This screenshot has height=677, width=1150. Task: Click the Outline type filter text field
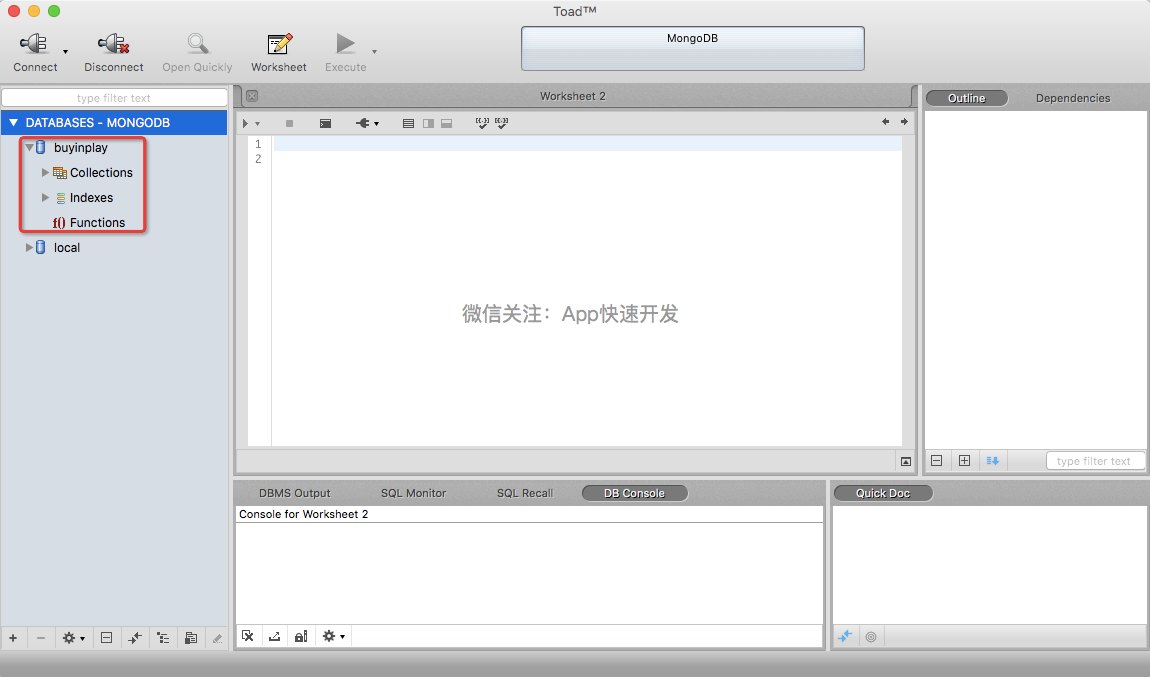point(1094,461)
